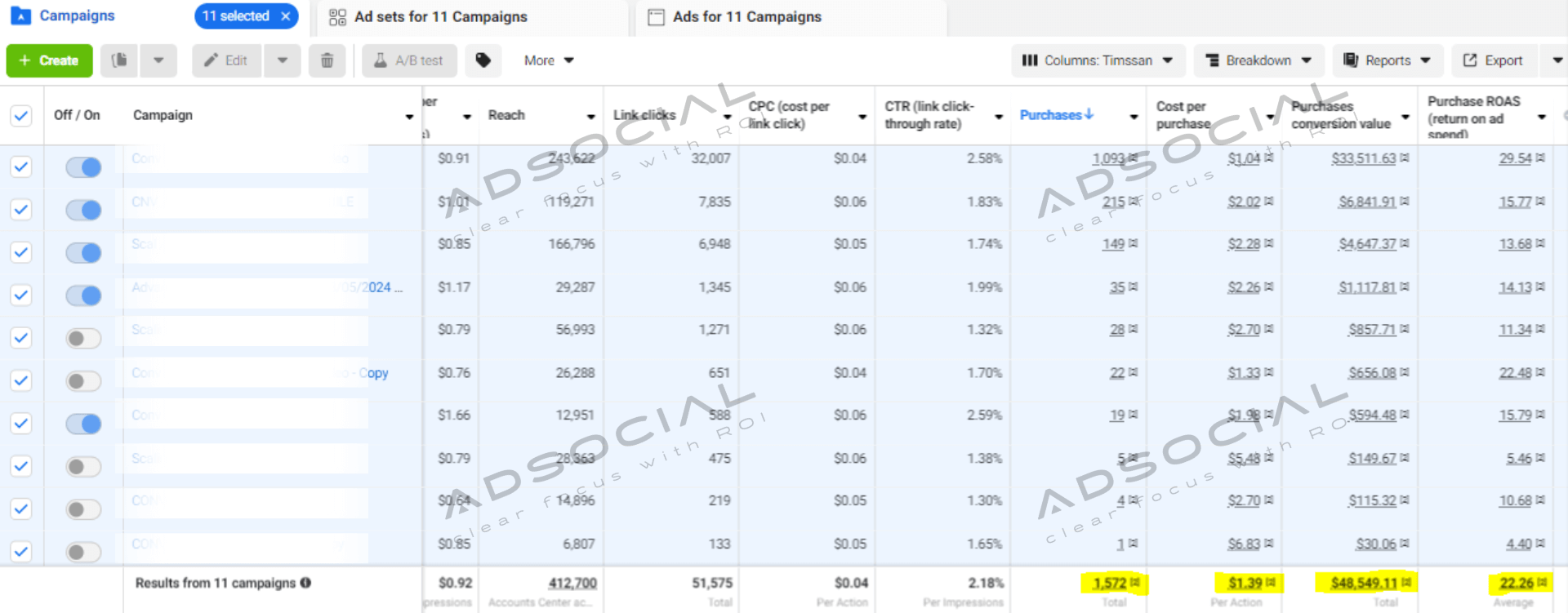Click the Export button
Screen dimensions: 1568x613
pyautogui.click(x=1493, y=60)
